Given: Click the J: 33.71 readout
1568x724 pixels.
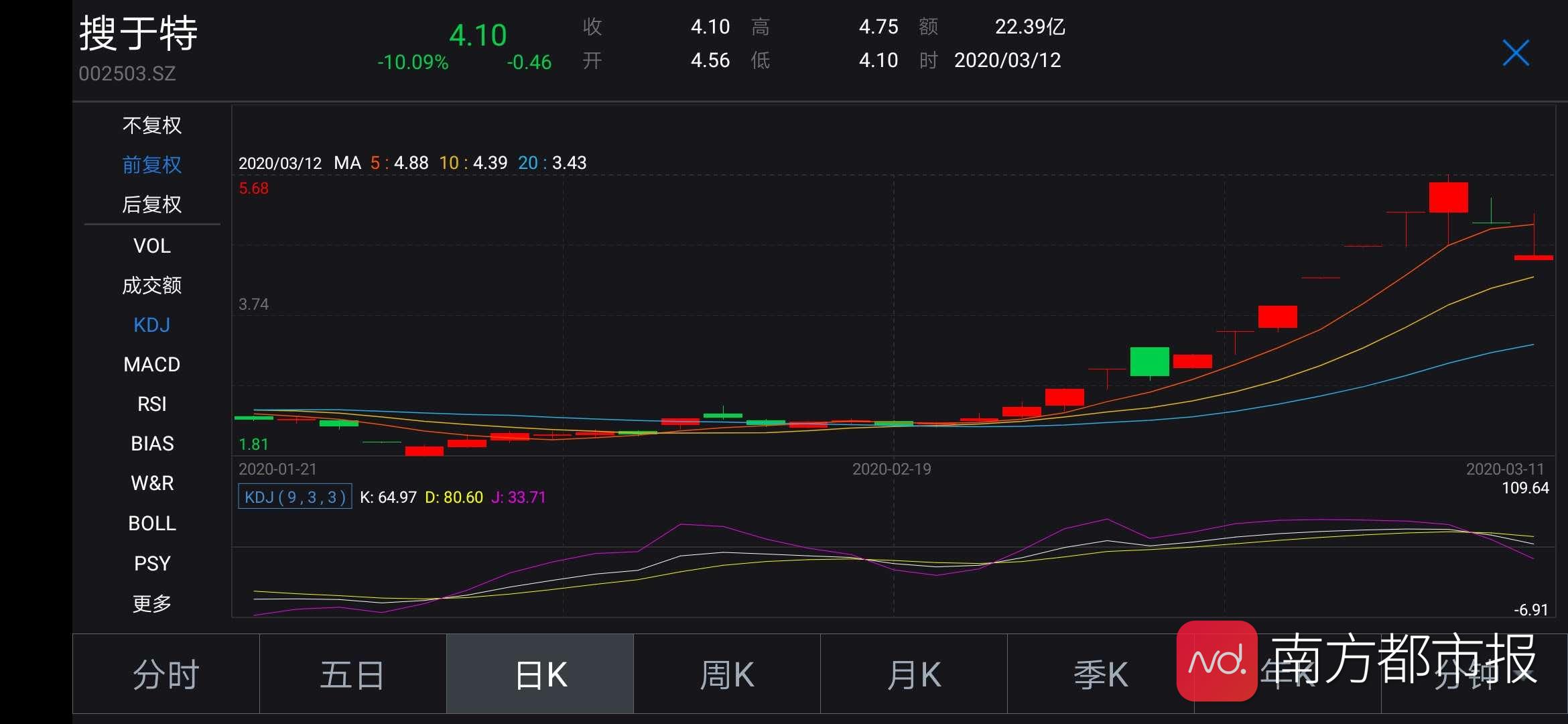Looking at the screenshot, I should point(519,497).
